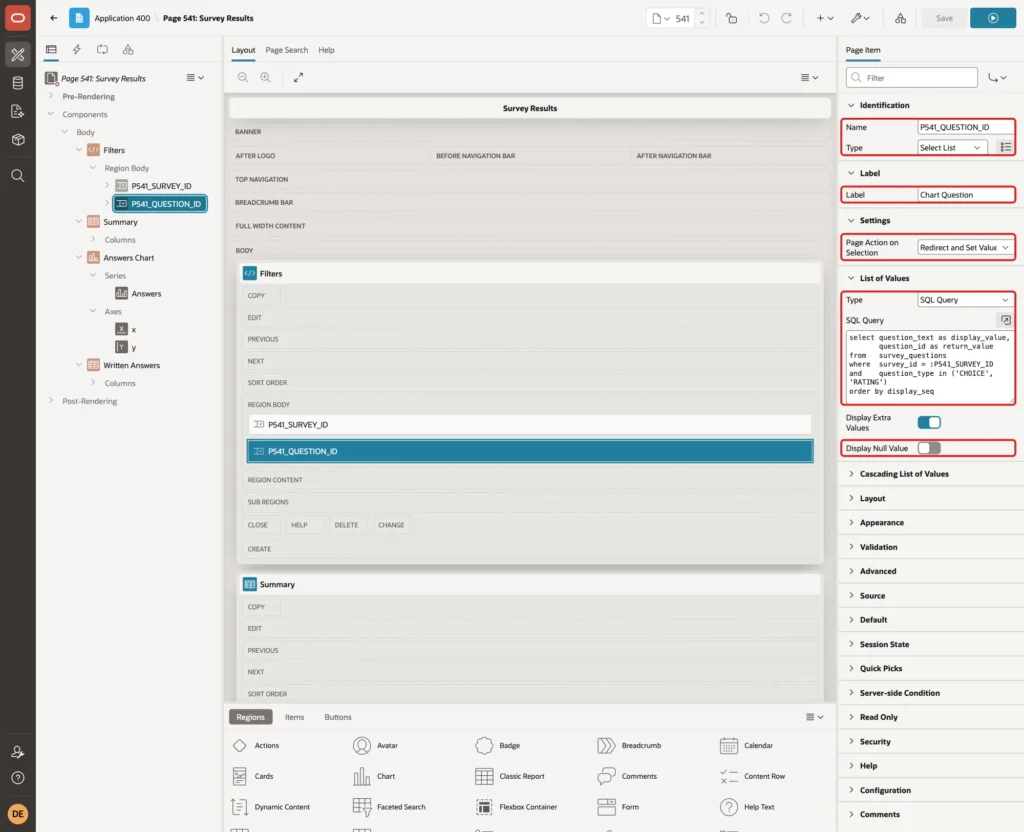Open List of Values Type SQL Query dropdown
1024x832 pixels.
(x=965, y=300)
